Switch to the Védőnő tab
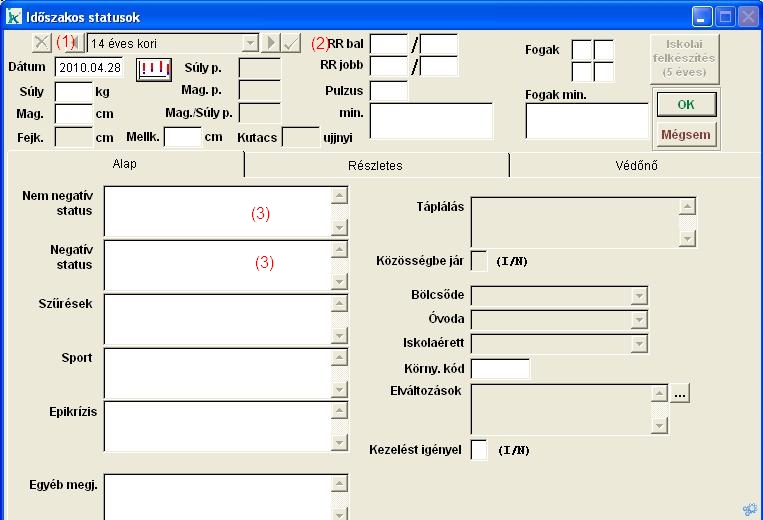 635,165
